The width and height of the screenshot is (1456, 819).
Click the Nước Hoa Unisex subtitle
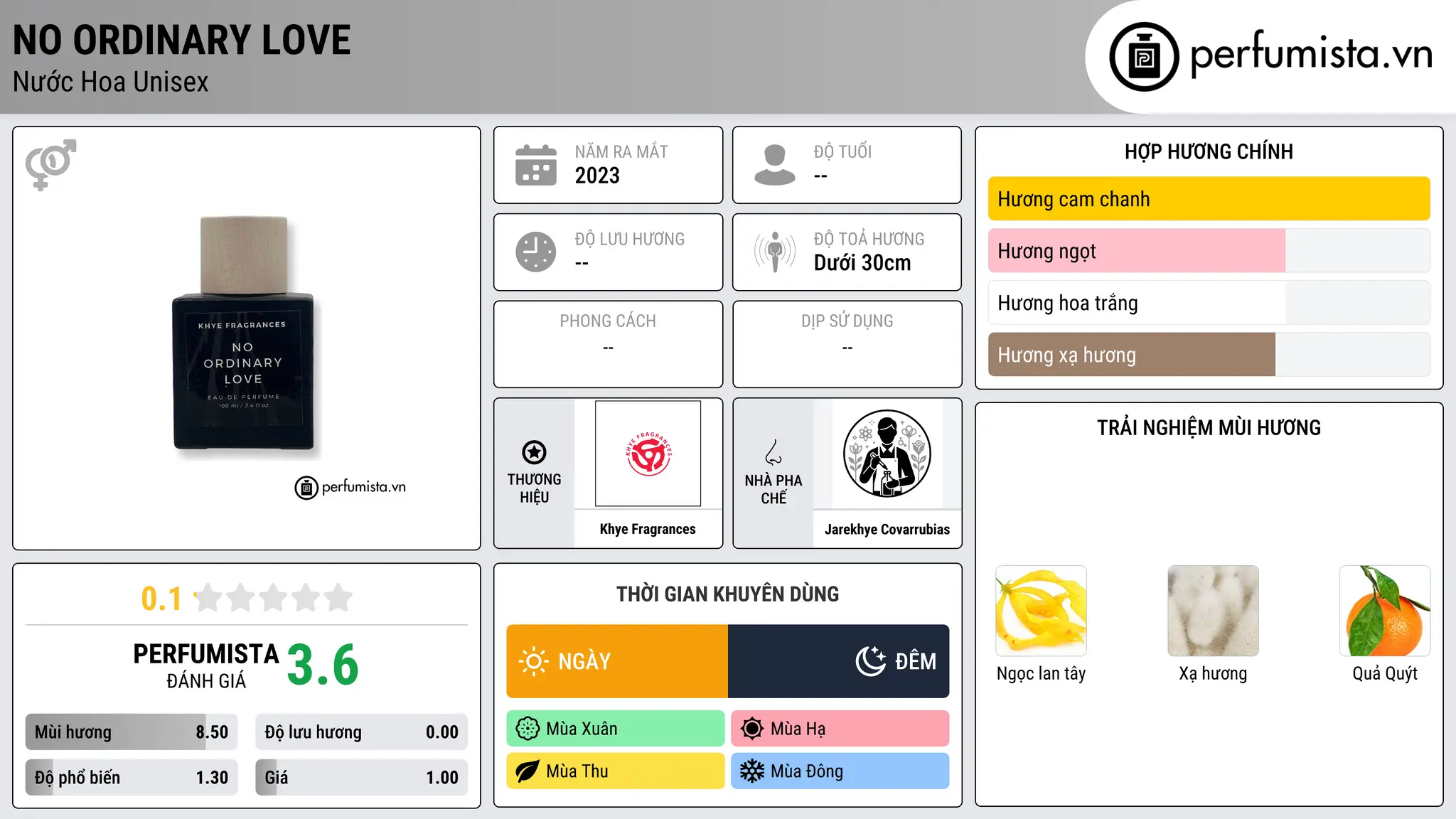point(111,82)
